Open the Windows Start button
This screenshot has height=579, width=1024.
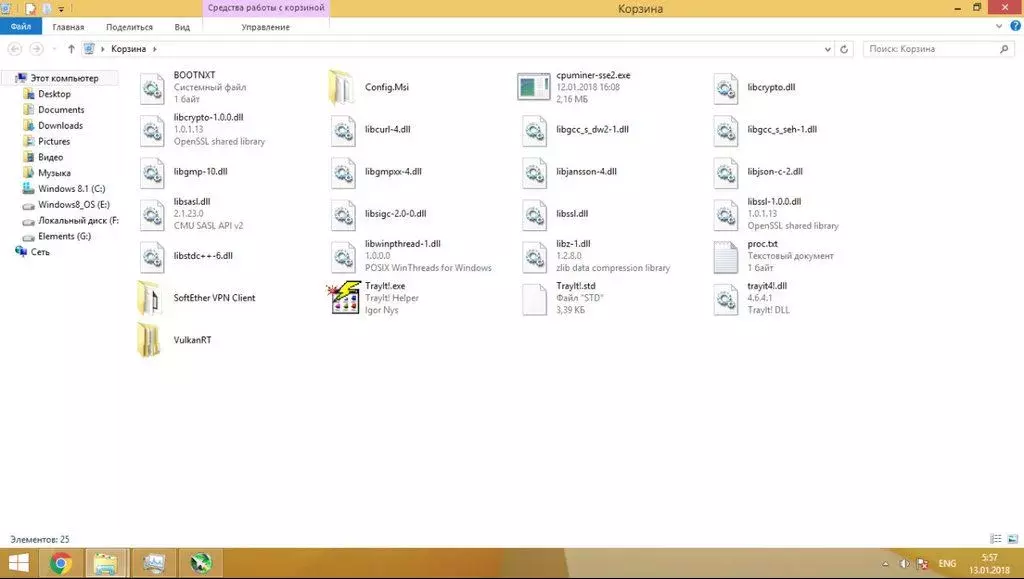18,563
